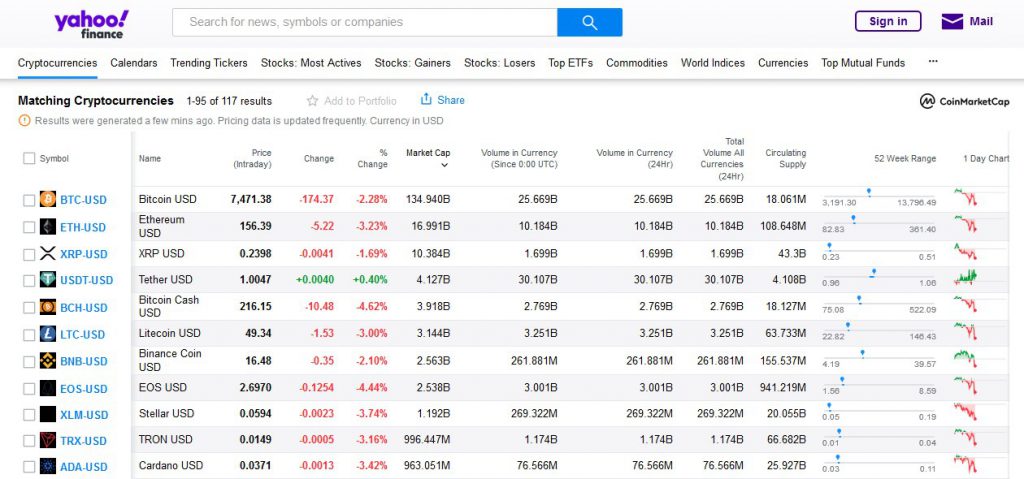Expand the more navigation options ellipsis
The height and width of the screenshot is (479, 1024).
pyautogui.click(x=933, y=61)
